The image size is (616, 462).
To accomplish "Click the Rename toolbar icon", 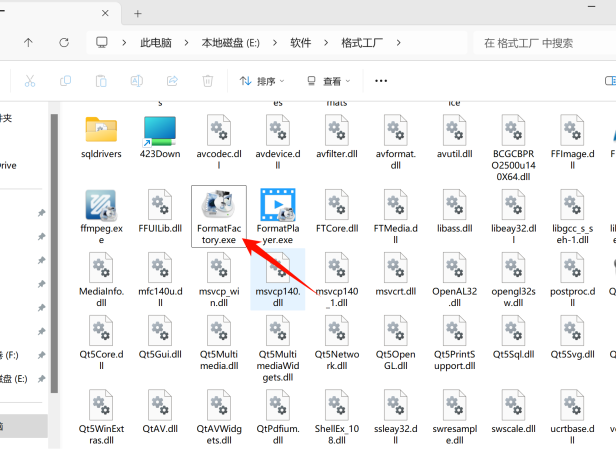I will tap(137, 81).
